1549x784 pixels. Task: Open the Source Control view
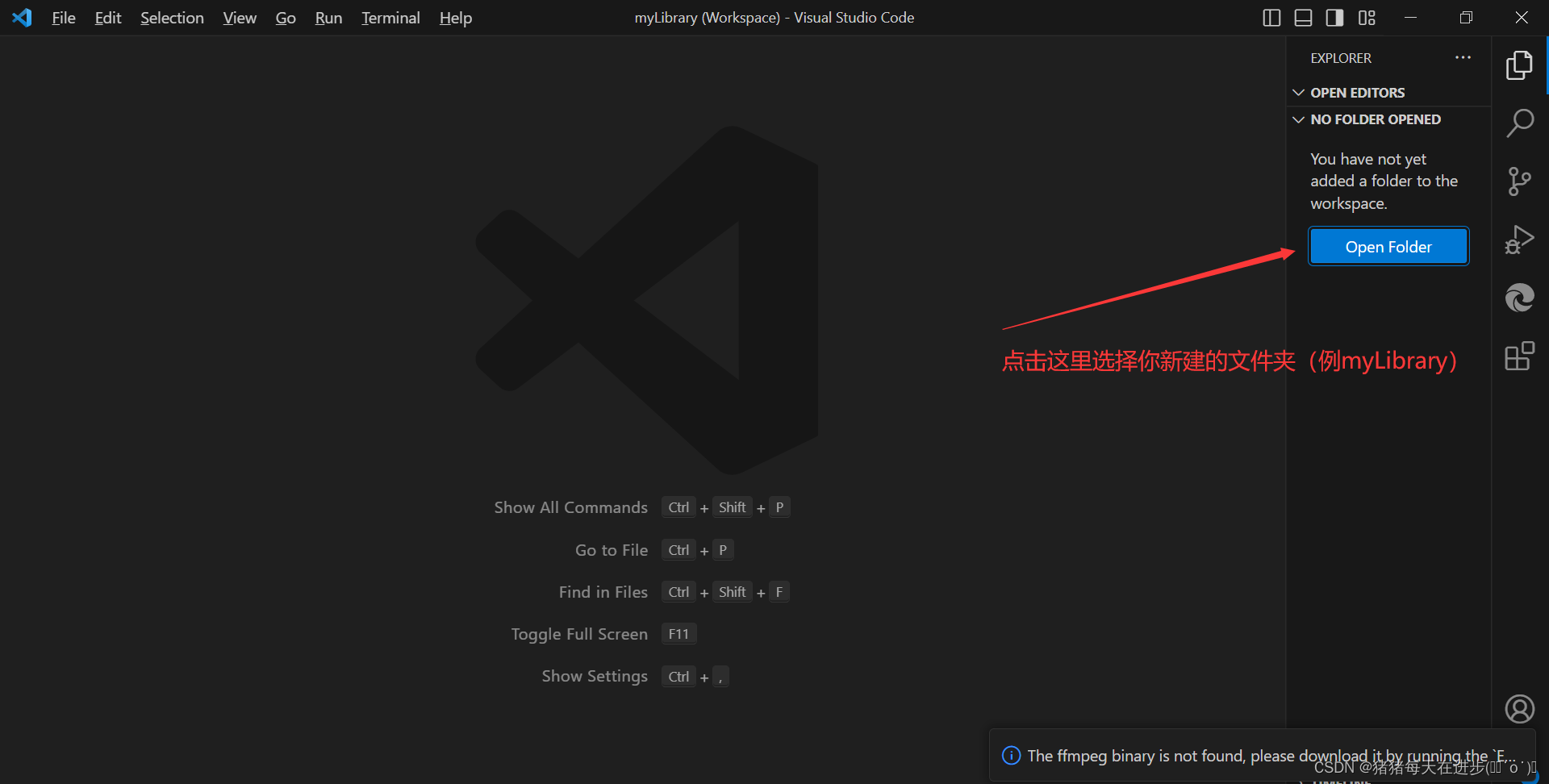coord(1519,181)
